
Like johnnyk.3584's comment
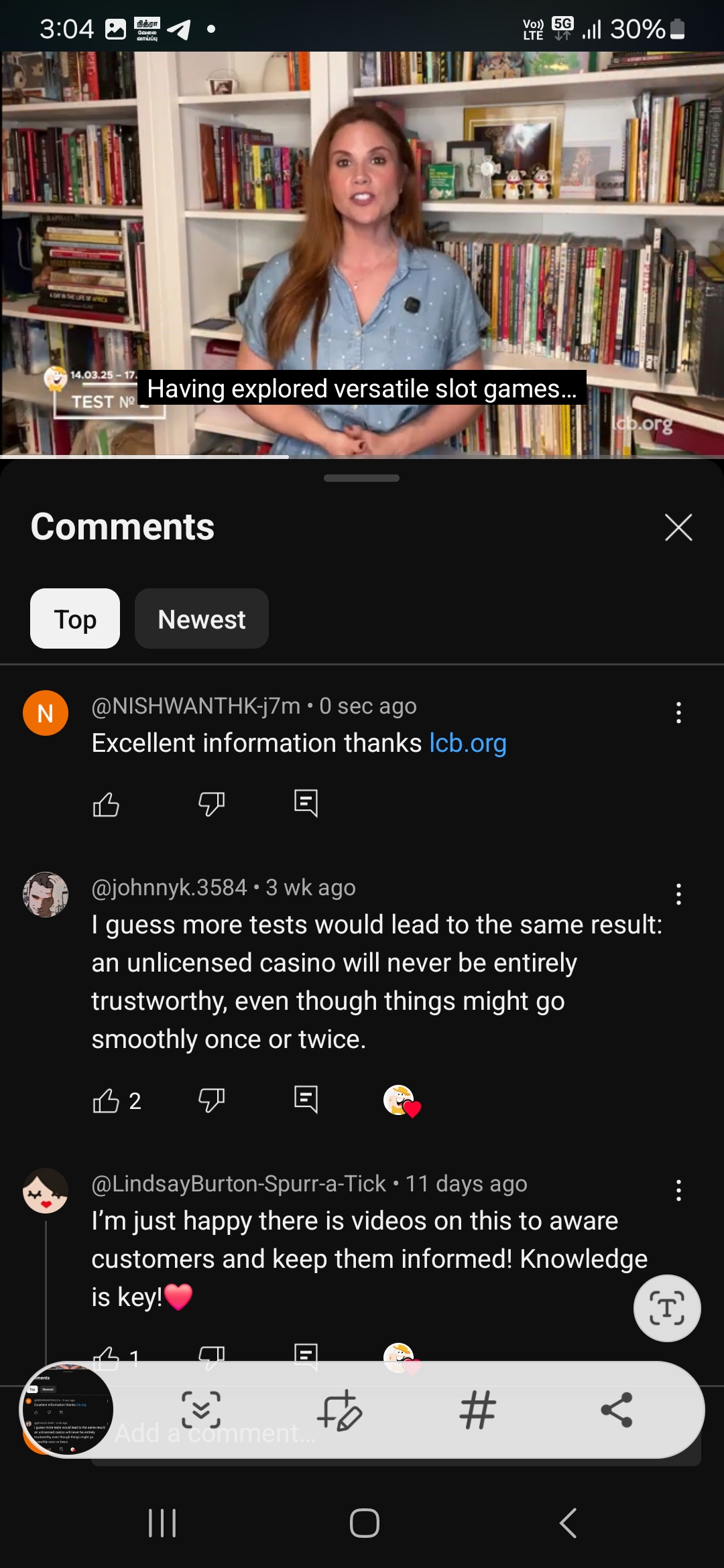point(106,1100)
